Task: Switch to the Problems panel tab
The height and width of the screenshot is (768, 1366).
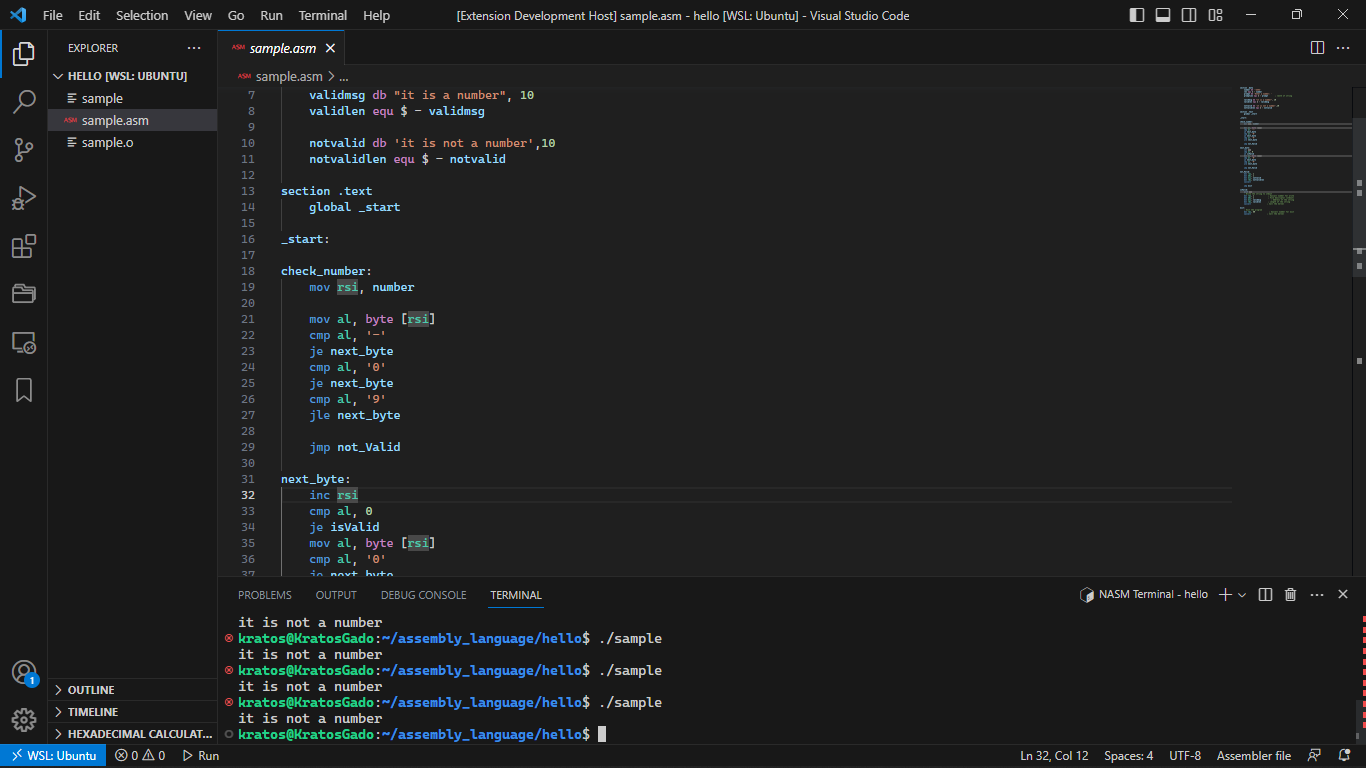Action: 265,595
